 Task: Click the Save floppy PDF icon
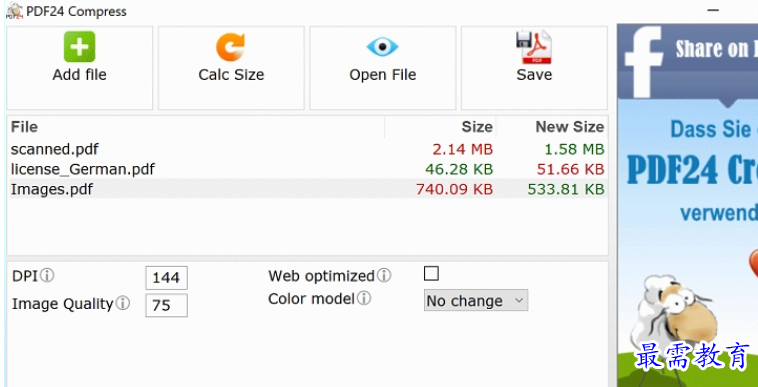[534, 47]
